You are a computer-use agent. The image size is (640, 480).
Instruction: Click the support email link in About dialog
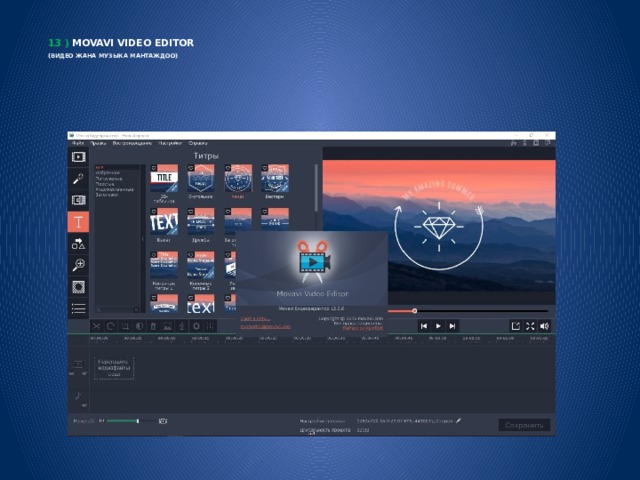click(x=266, y=327)
